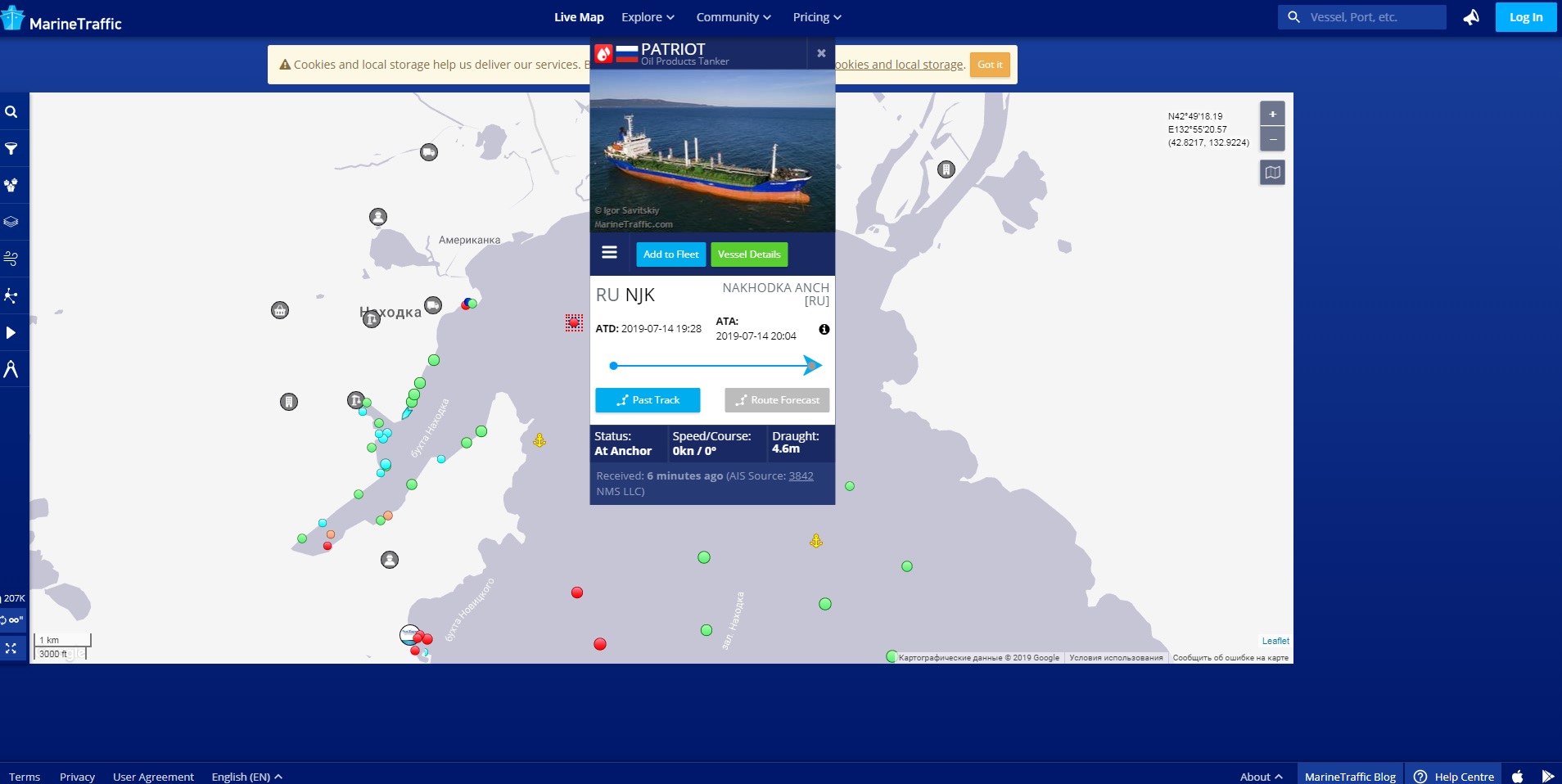Click the voyage progress arrow indicator
This screenshot has width=1562, height=784.
click(x=812, y=365)
